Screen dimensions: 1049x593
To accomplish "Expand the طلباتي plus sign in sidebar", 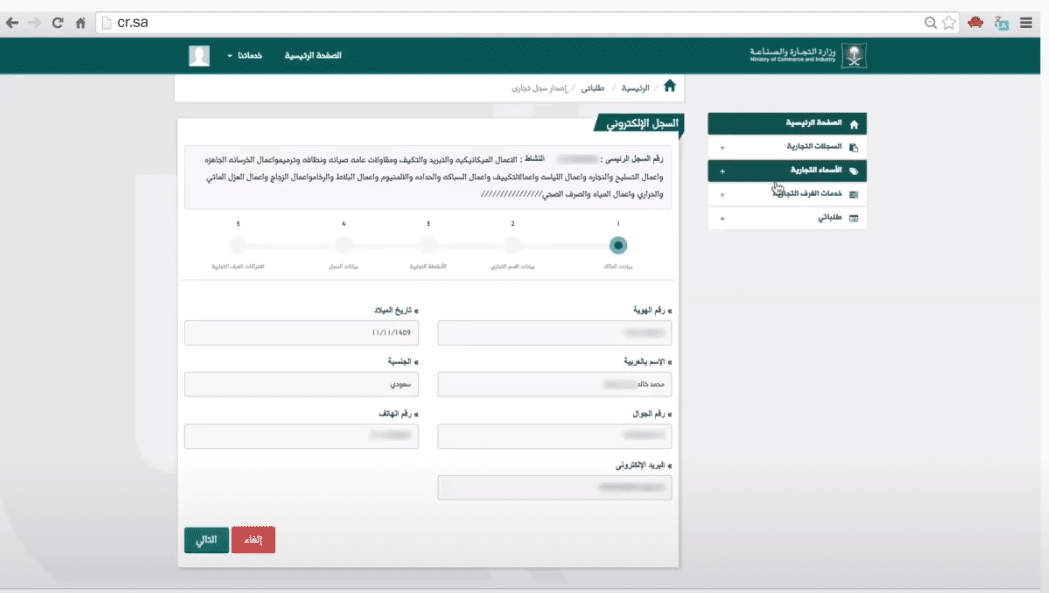I will [723, 218].
